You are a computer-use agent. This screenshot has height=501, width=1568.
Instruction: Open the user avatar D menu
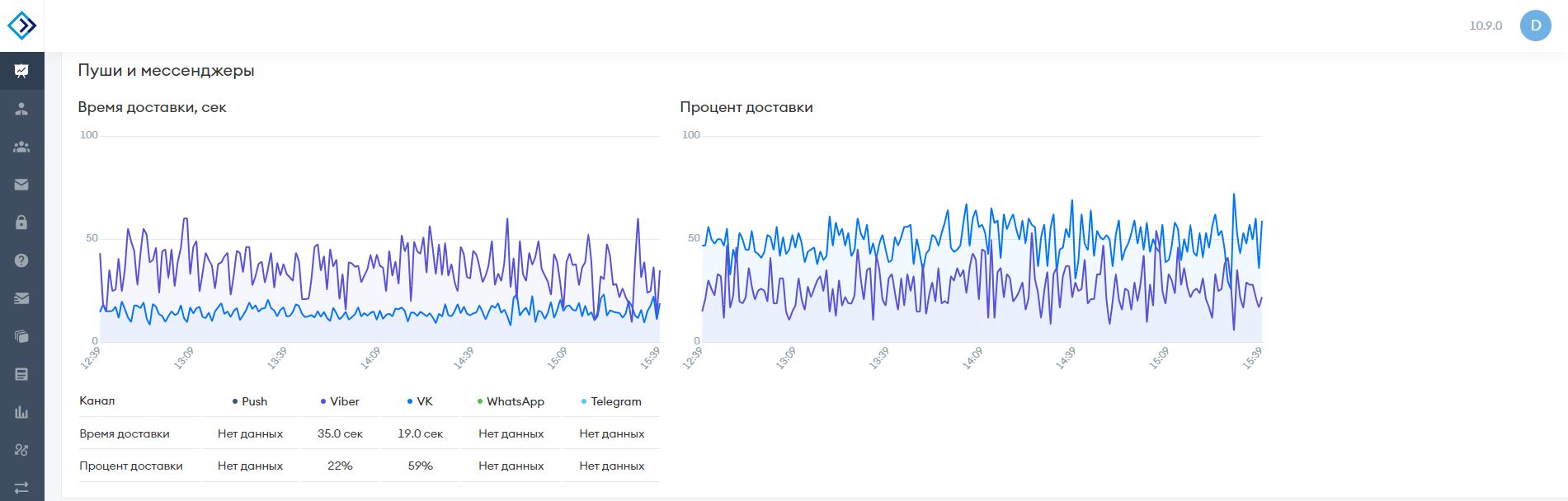[x=1535, y=26]
